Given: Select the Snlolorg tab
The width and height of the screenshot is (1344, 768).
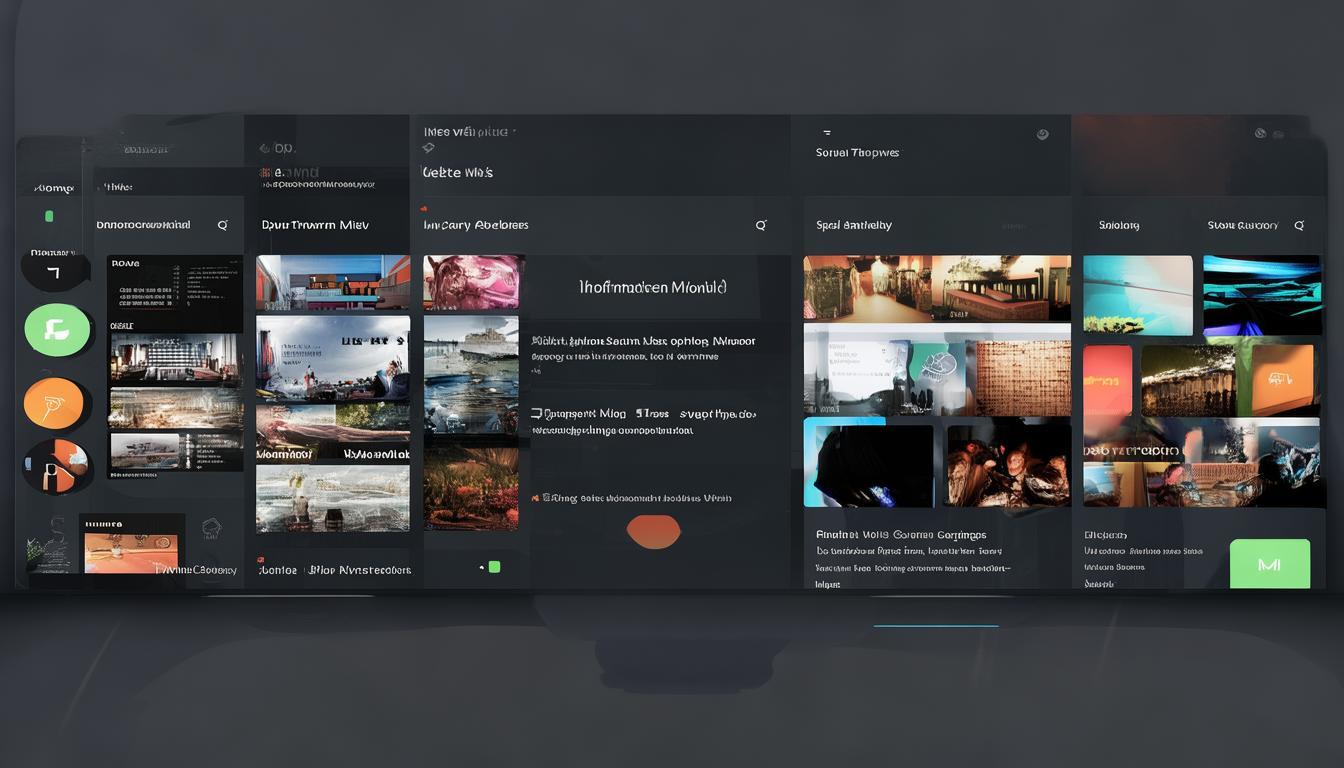Looking at the screenshot, I should (1118, 226).
